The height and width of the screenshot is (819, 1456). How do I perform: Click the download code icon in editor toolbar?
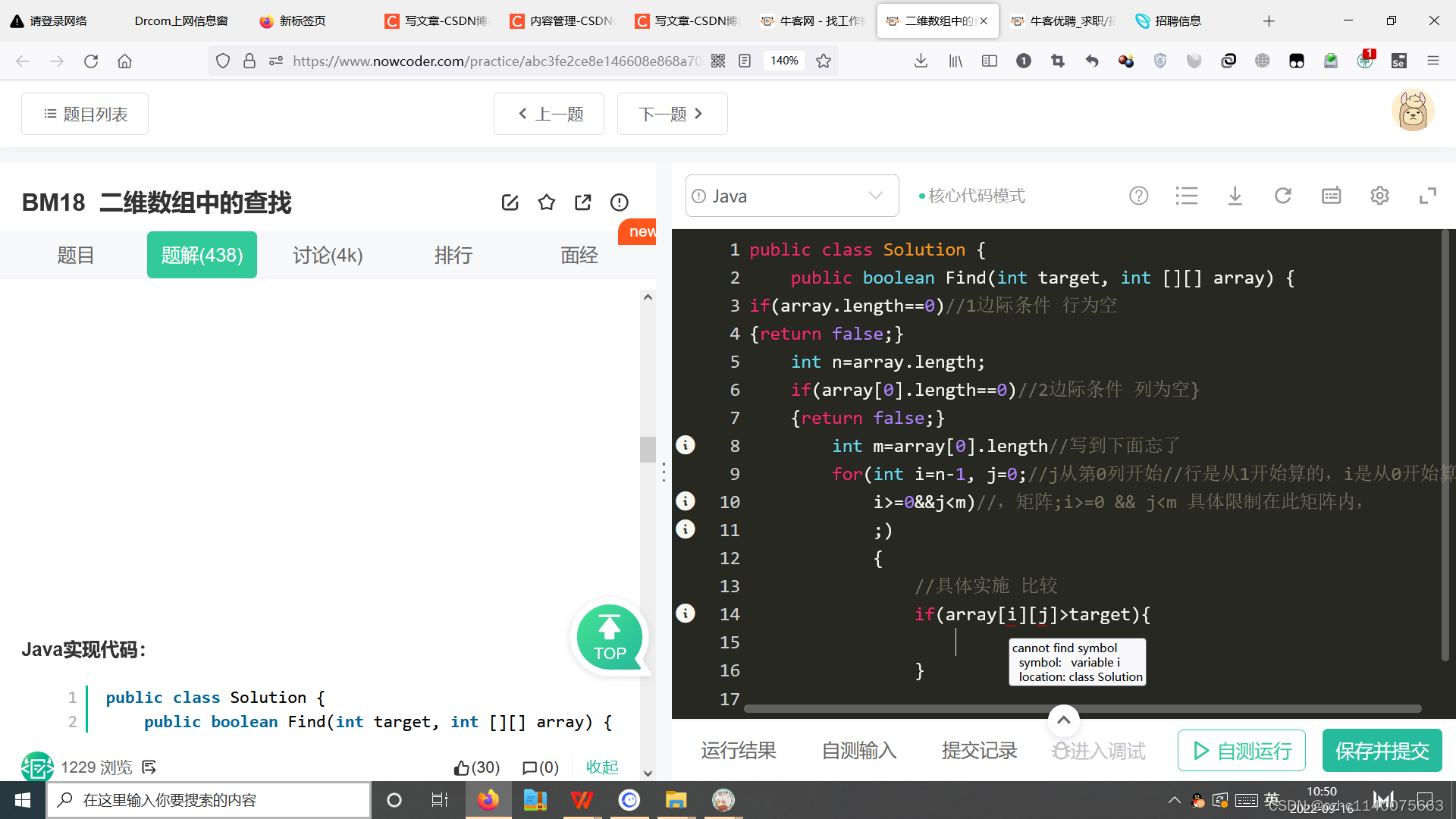(x=1235, y=196)
